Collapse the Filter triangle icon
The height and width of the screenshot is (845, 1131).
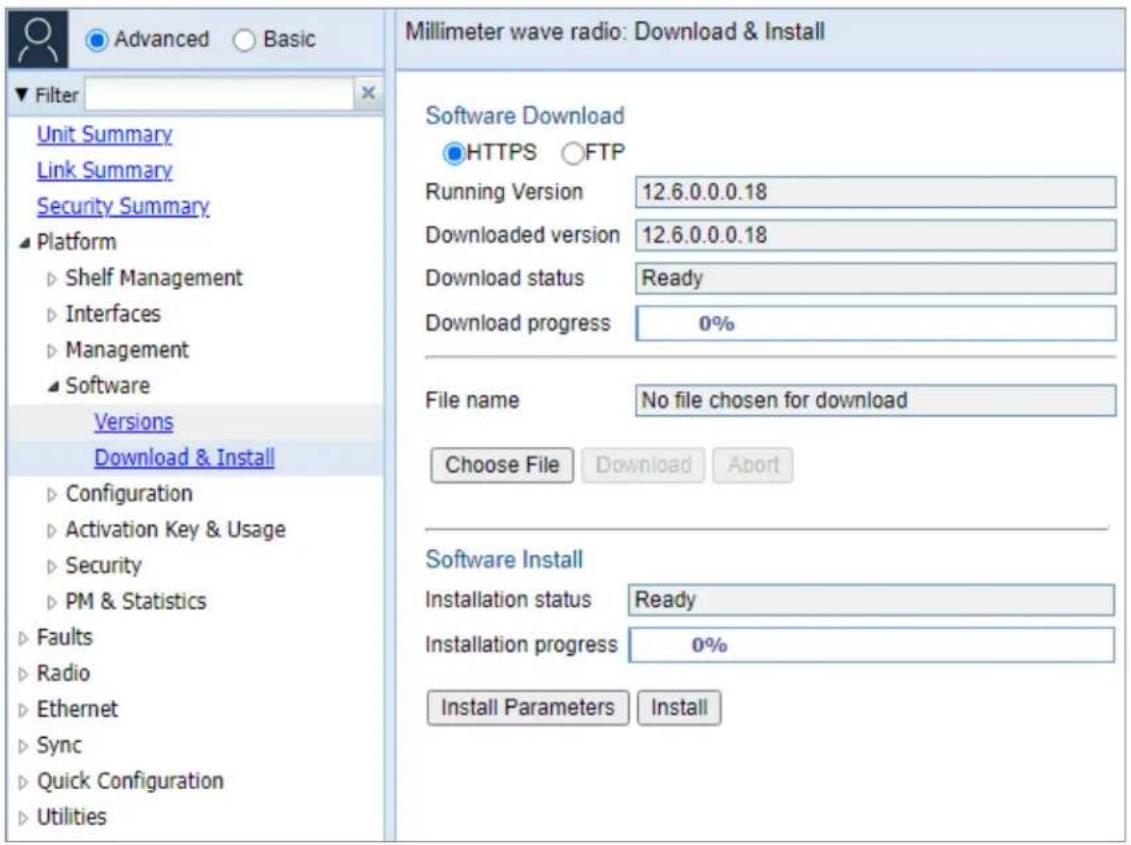22,95
